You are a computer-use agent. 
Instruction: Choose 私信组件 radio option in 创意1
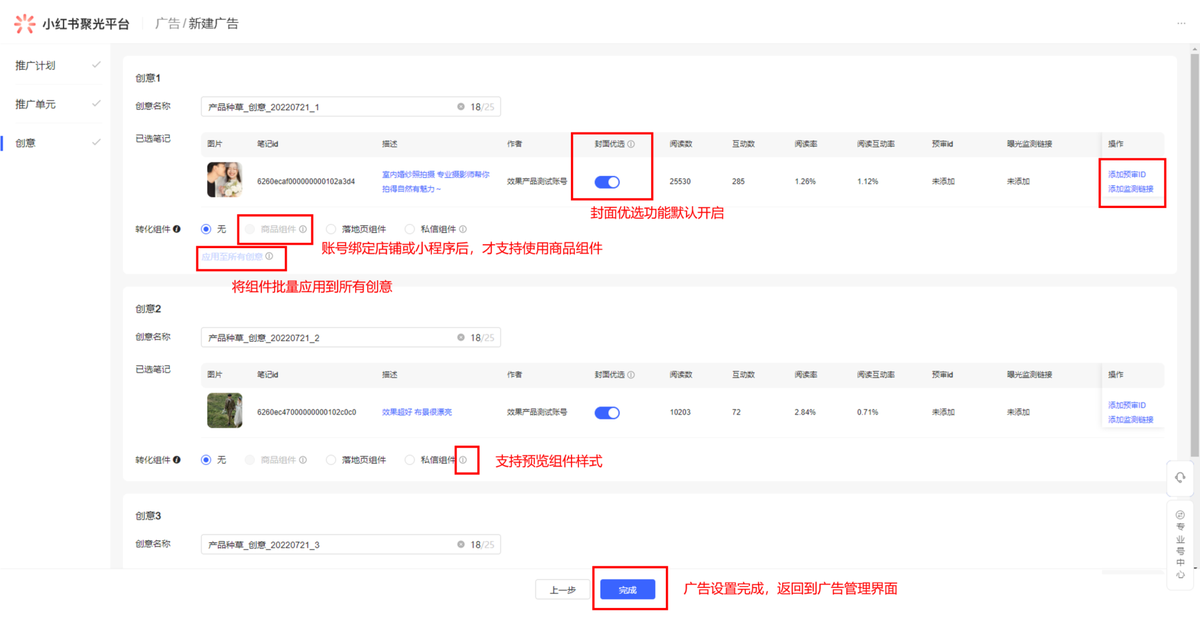[x=410, y=229]
